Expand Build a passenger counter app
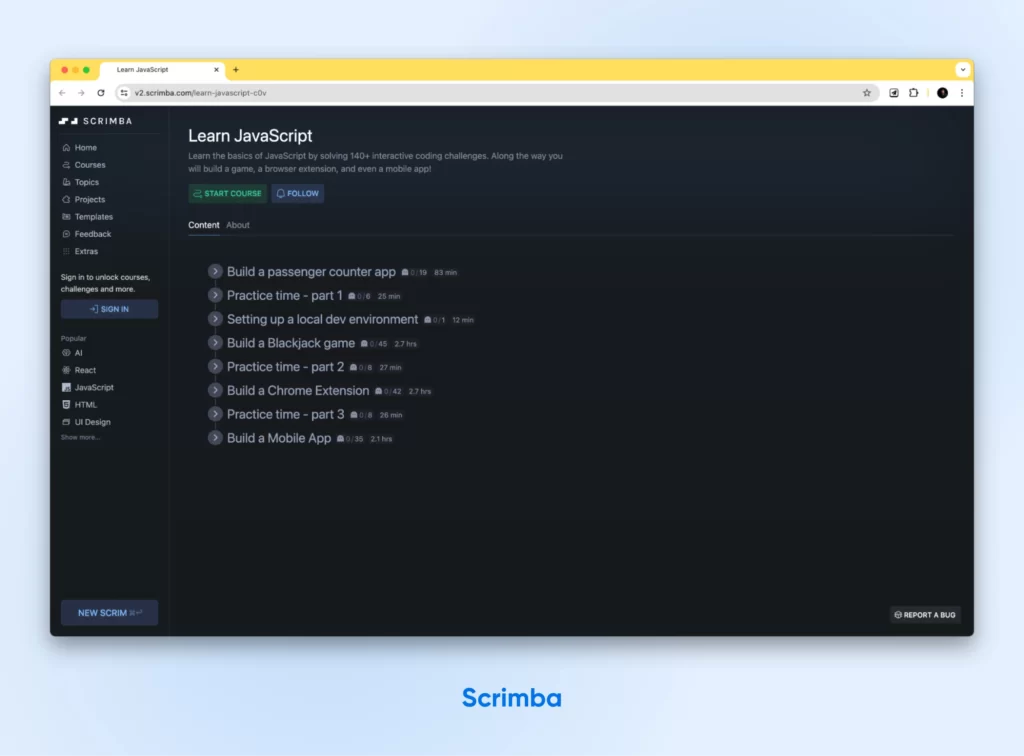The width and height of the screenshot is (1024, 756). (215, 272)
